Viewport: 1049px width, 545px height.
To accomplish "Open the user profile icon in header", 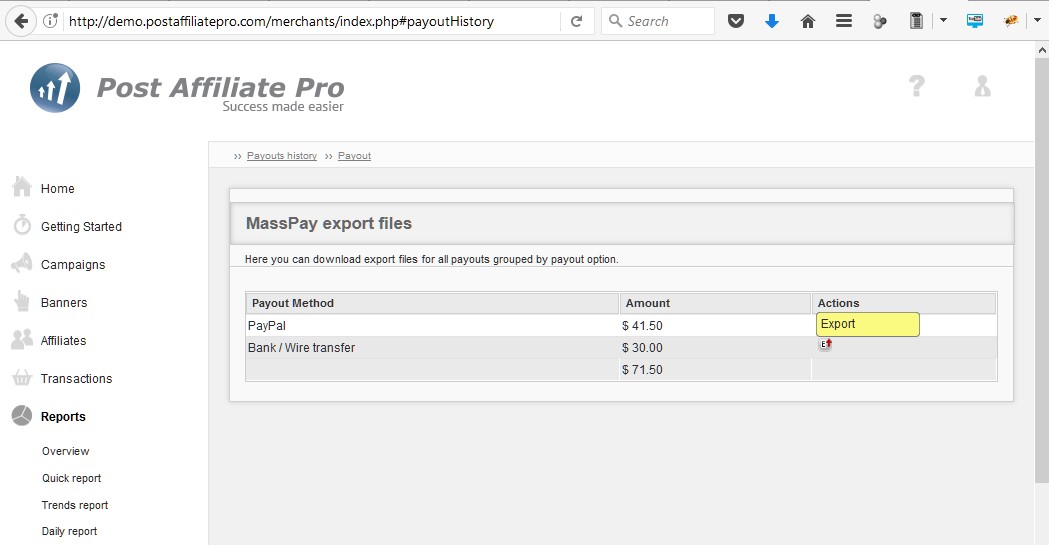I will click(982, 87).
